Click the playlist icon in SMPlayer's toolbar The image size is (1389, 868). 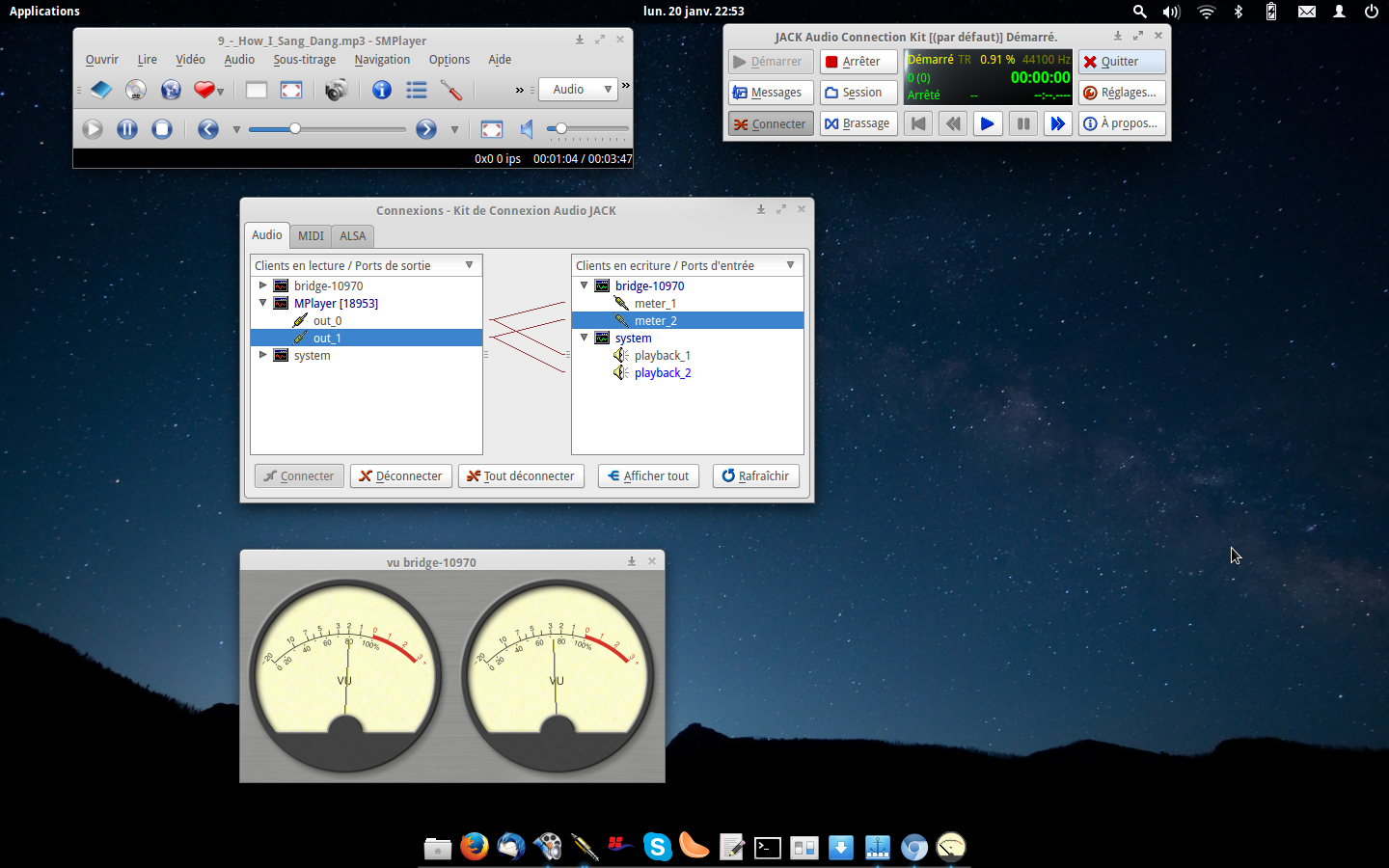click(417, 91)
